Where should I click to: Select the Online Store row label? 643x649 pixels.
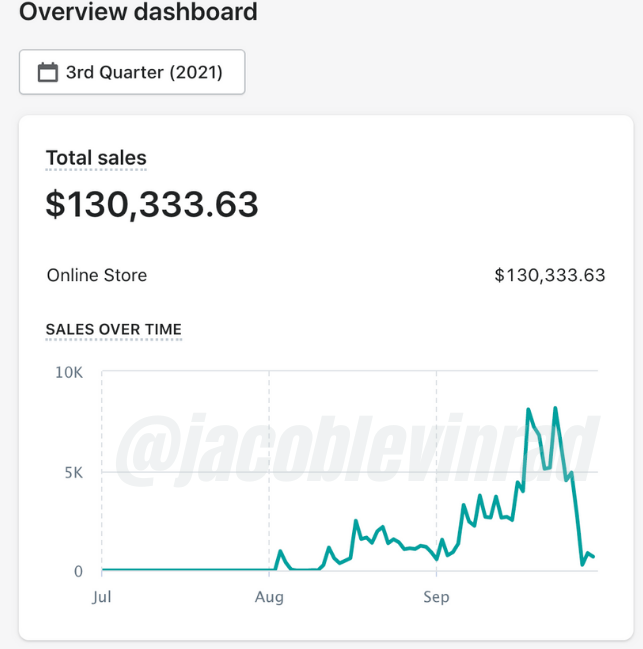tap(97, 275)
